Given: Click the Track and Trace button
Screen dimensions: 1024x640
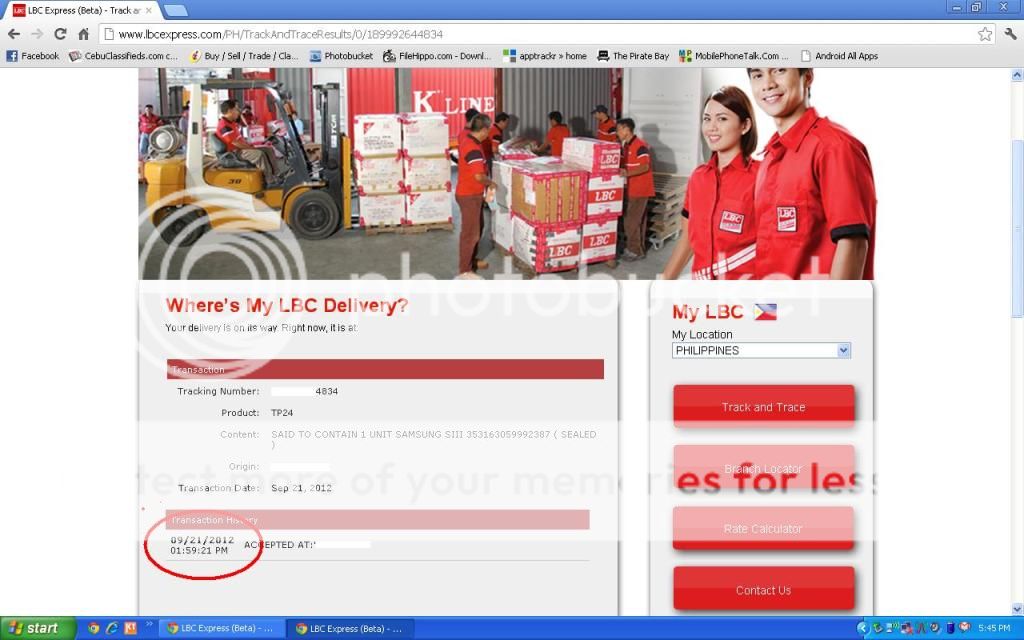Looking at the screenshot, I should (x=763, y=406).
